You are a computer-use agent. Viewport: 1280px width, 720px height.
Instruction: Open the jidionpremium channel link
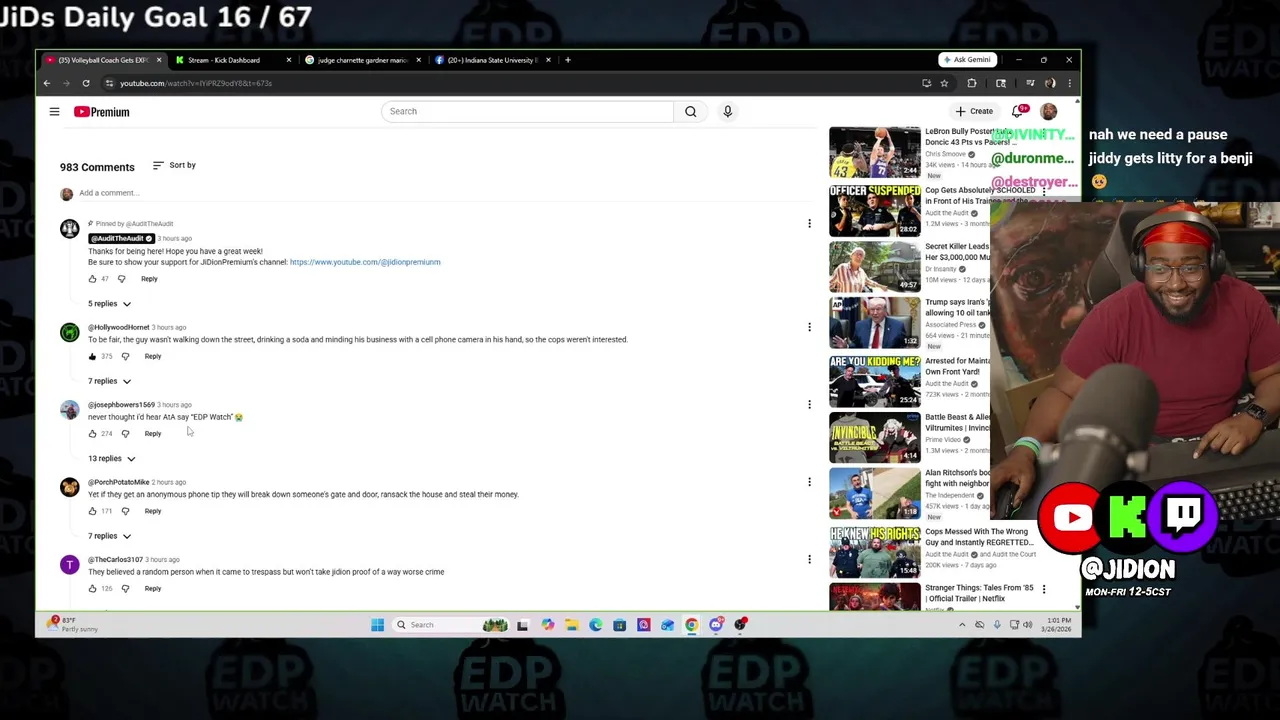365,262
